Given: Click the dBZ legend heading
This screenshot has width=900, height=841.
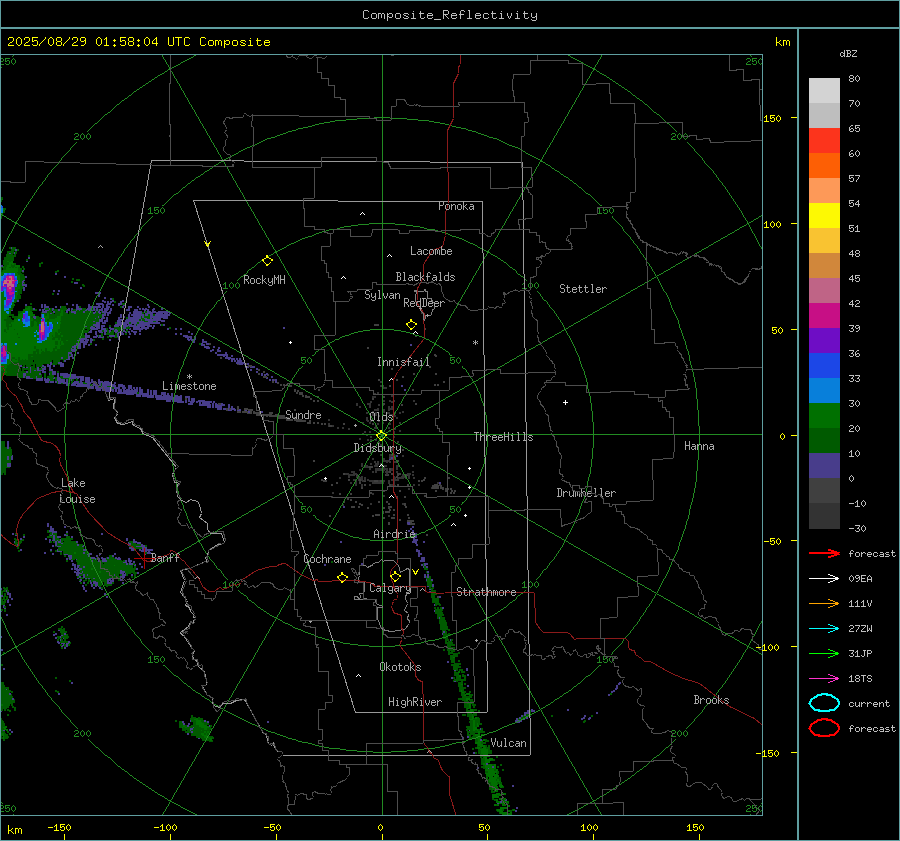Looking at the screenshot, I should (x=848, y=54).
